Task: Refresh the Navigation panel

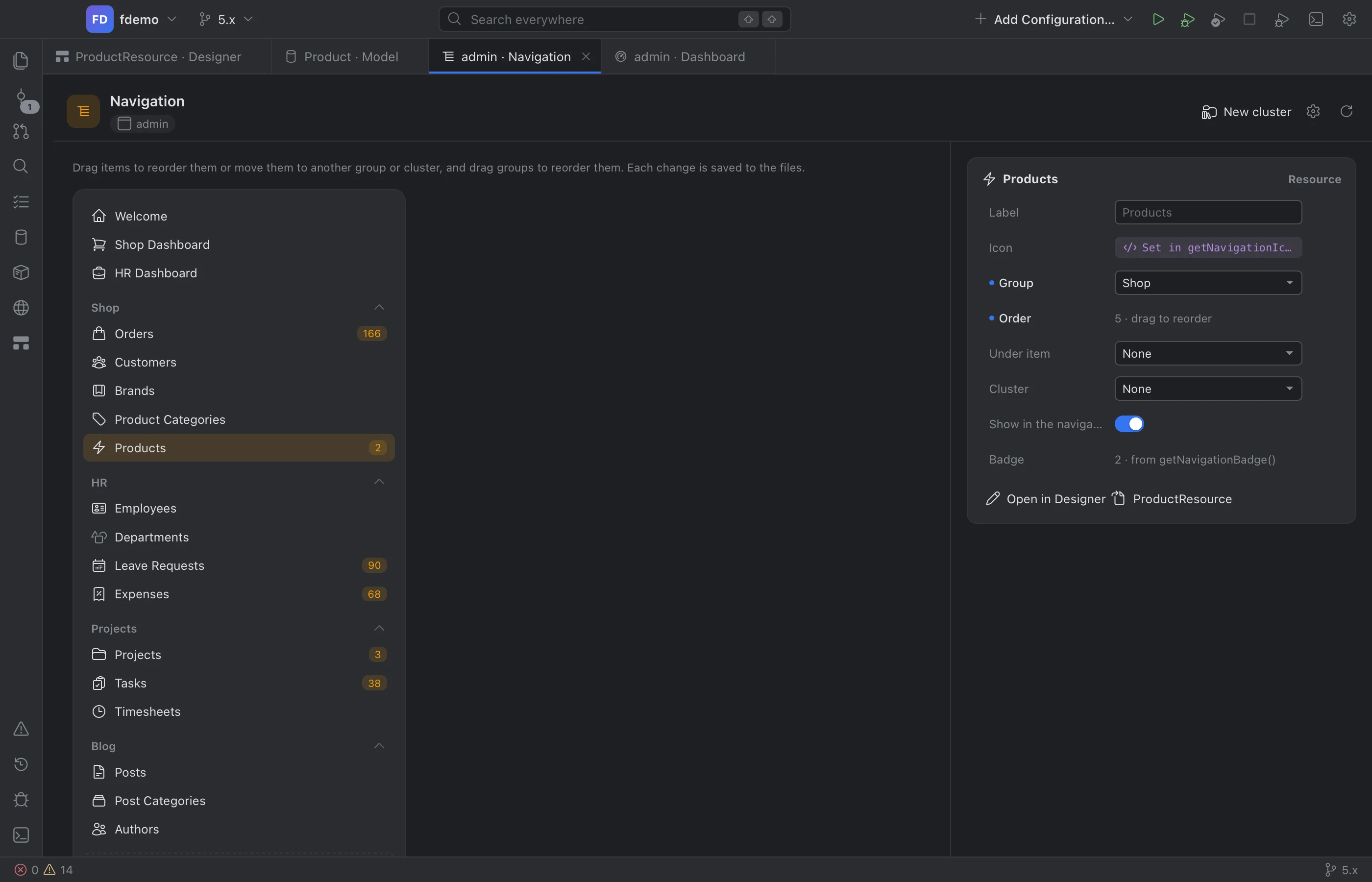Action: click(x=1346, y=111)
